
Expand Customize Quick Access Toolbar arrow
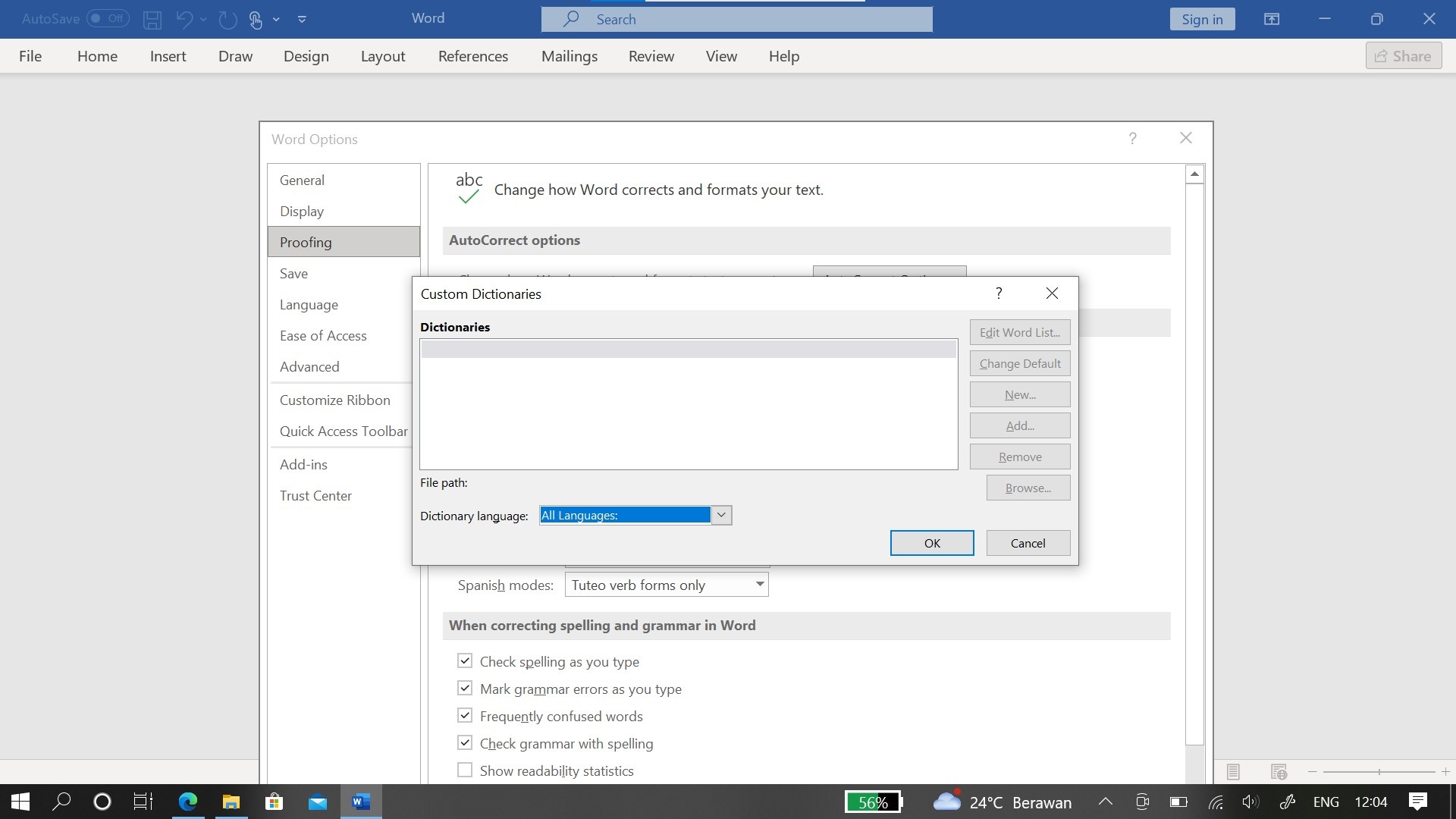coord(302,19)
